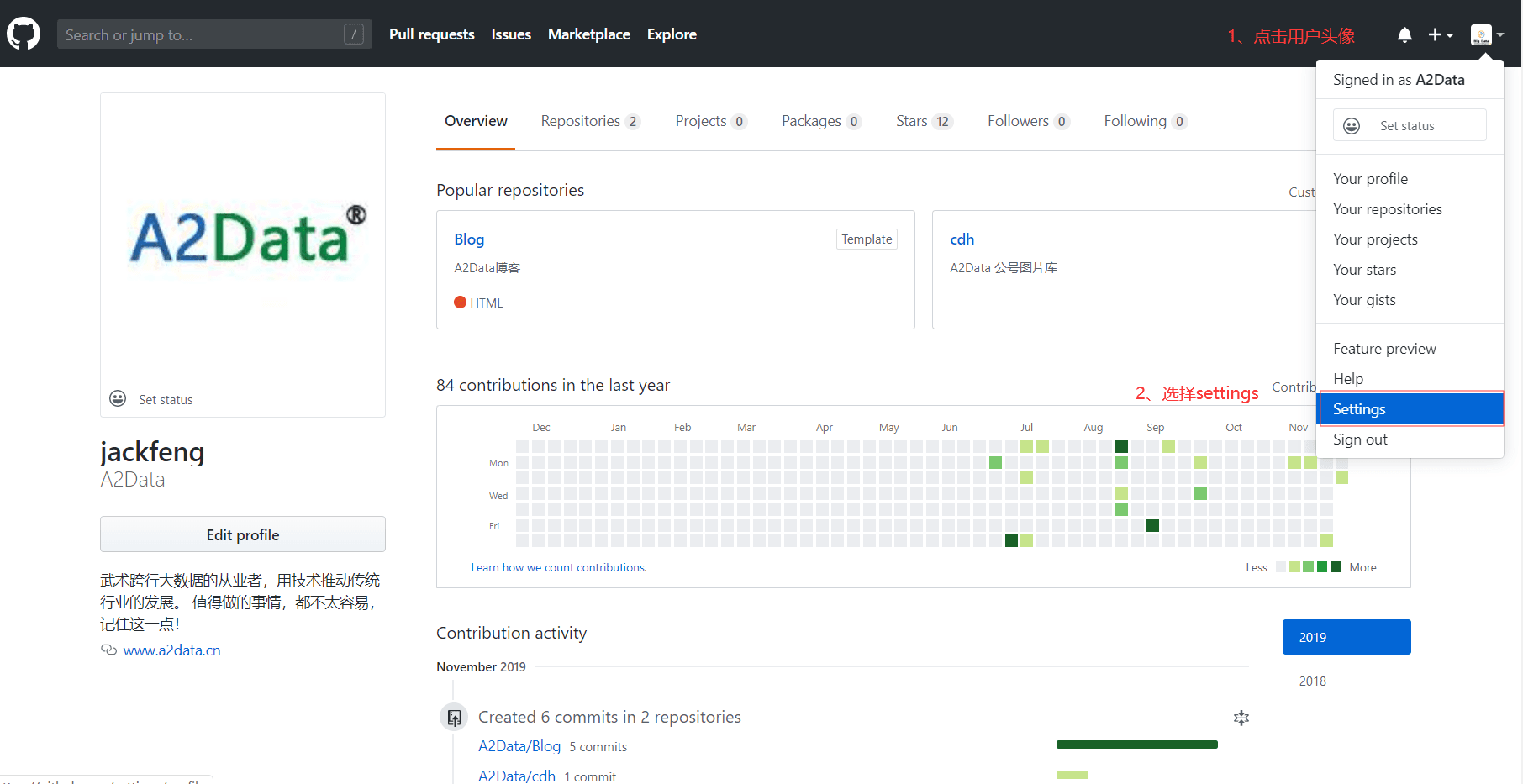Open A2Data/Blog commits link
Viewport: 1523px width, 784px height.
tap(519, 746)
